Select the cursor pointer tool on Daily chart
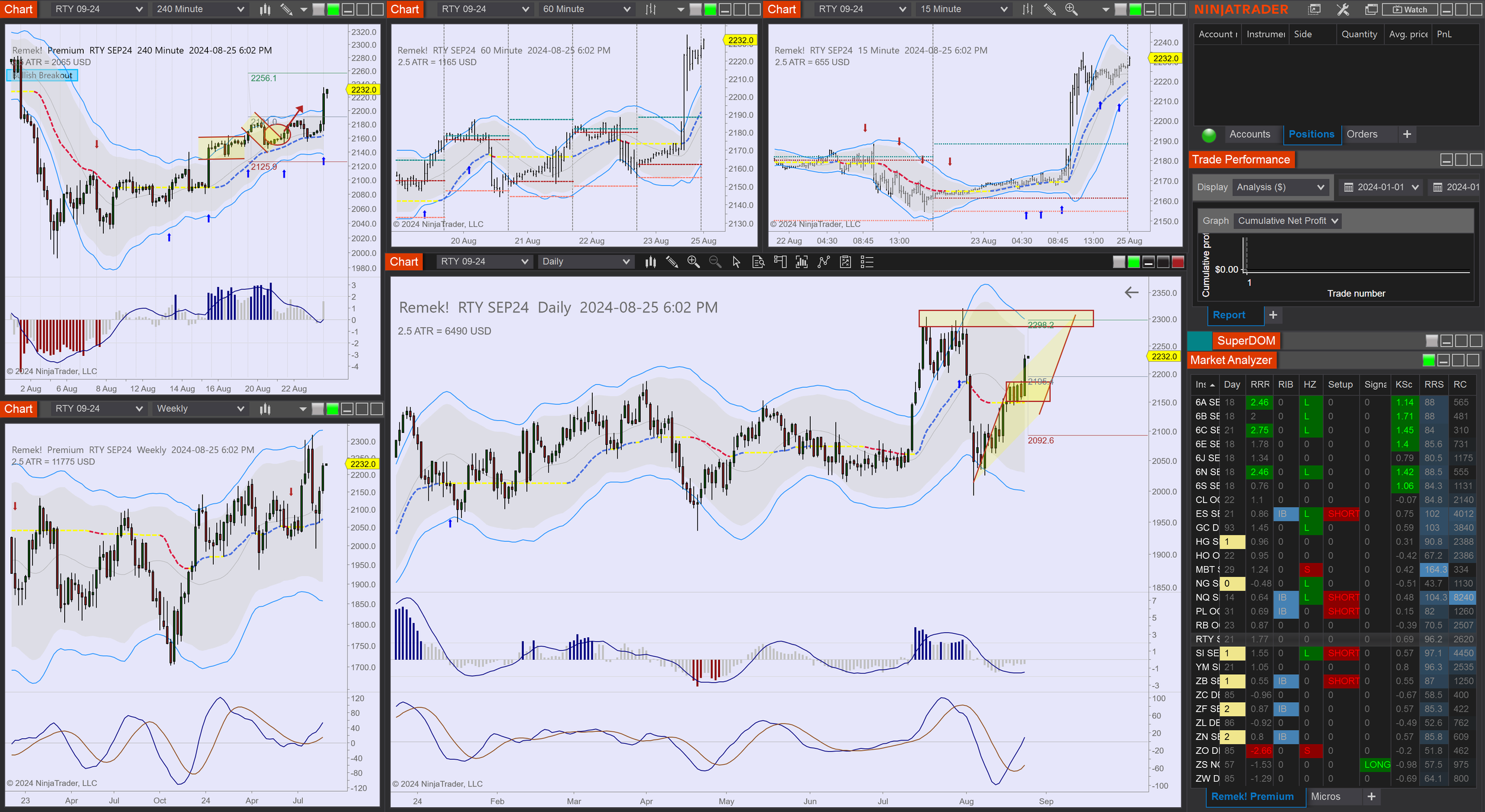The height and width of the screenshot is (812, 1485). 737,262
